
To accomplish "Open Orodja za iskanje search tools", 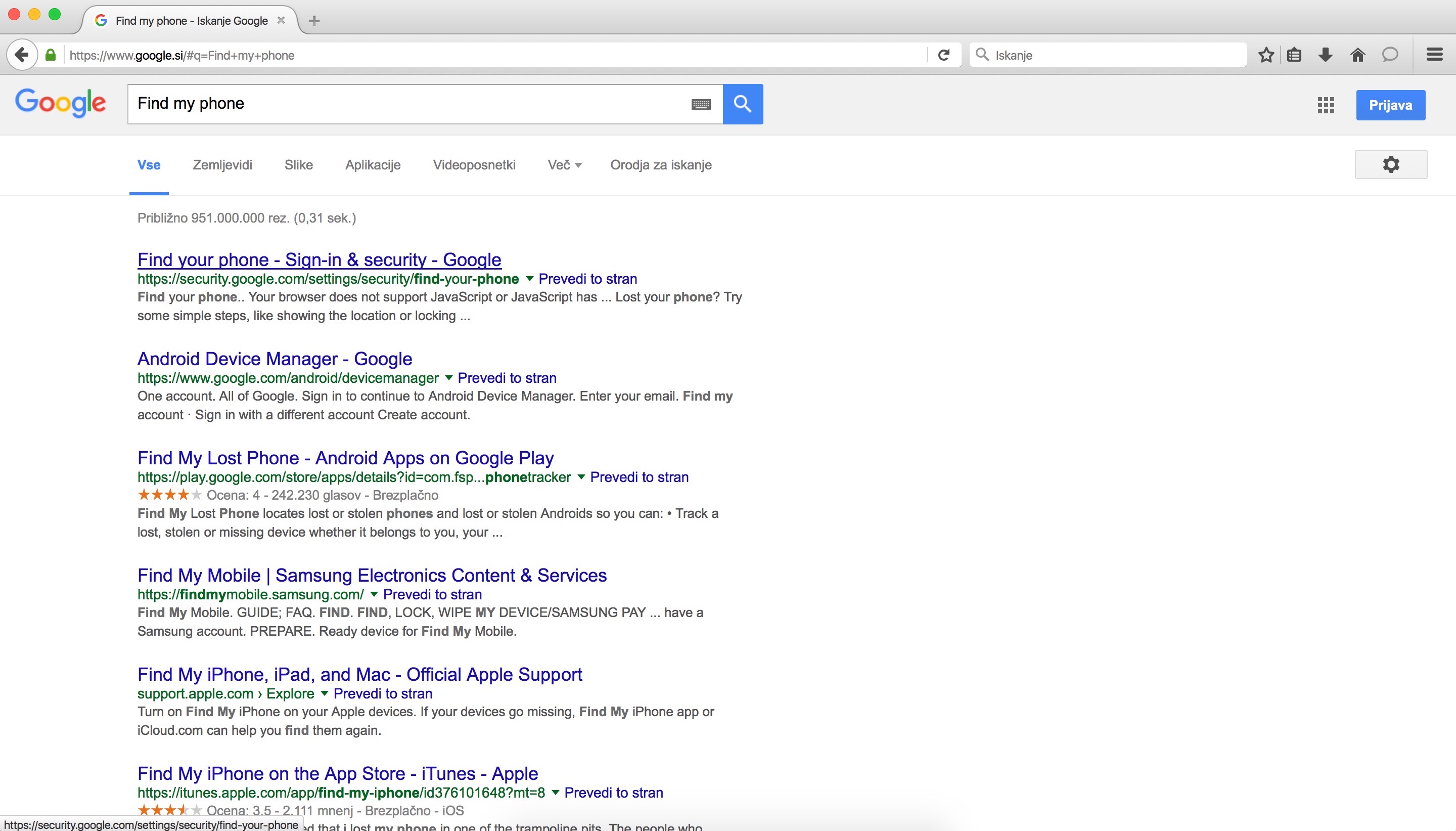I will pos(661,165).
